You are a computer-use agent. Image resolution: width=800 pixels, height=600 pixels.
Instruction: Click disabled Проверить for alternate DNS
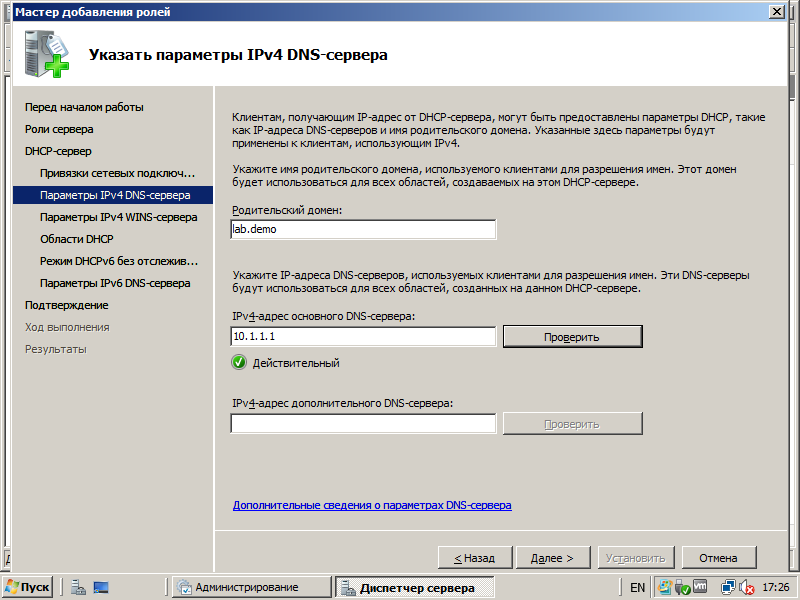(x=572, y=424)
